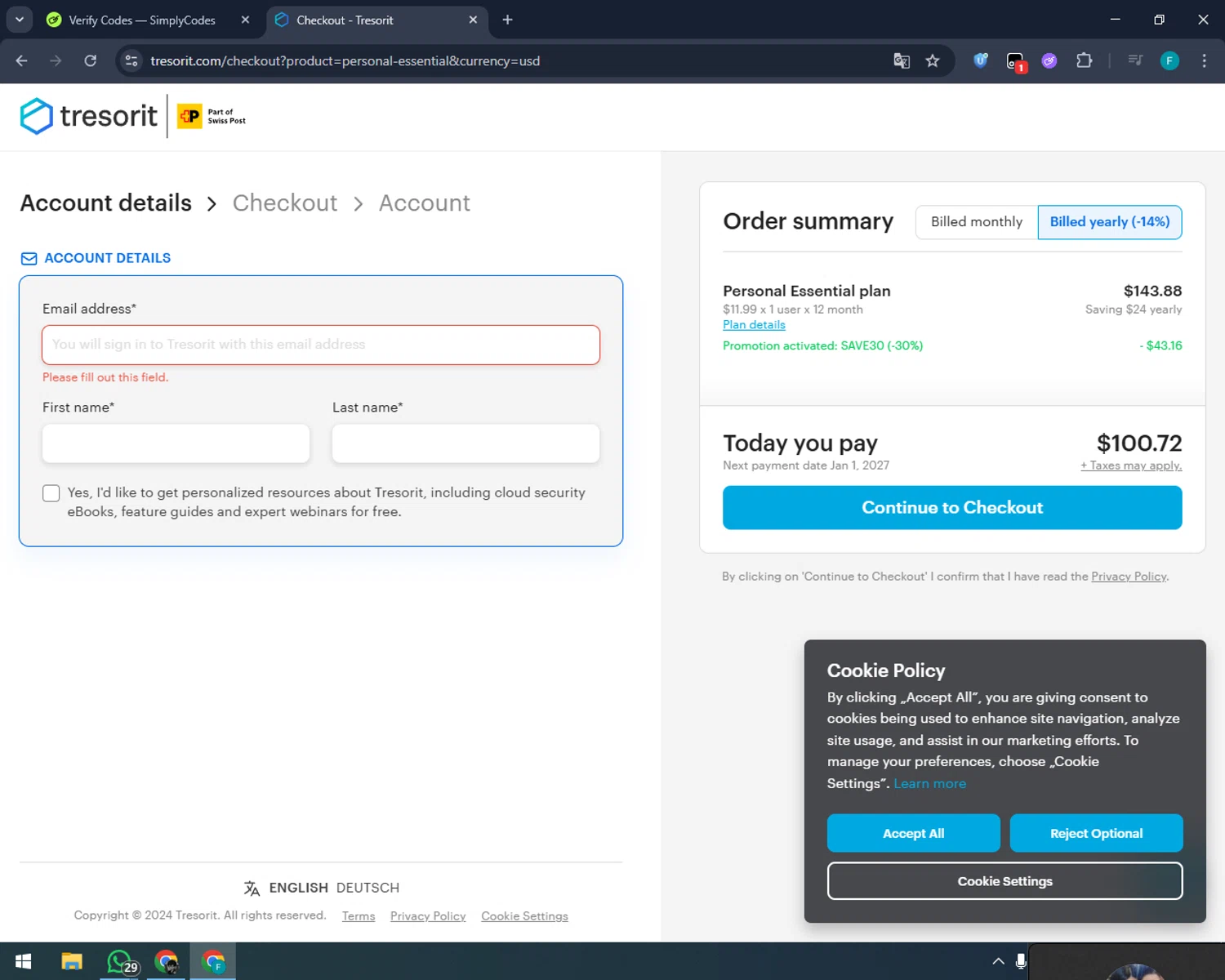This screenshot has width=1225, height=980.
Task: Click the 'Please fill out this field.' error
Action: (105, 377)
